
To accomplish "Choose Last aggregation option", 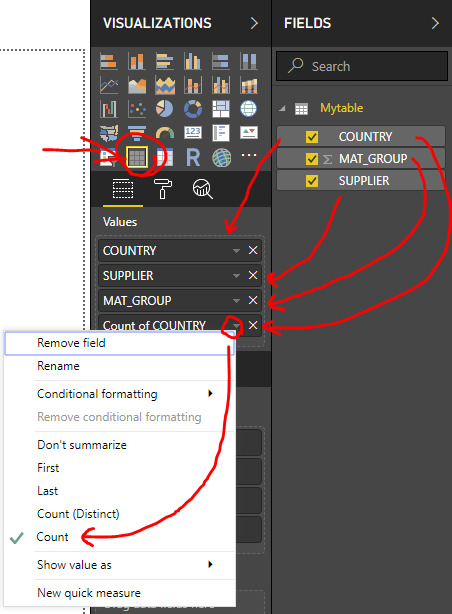I will (120, 491).
